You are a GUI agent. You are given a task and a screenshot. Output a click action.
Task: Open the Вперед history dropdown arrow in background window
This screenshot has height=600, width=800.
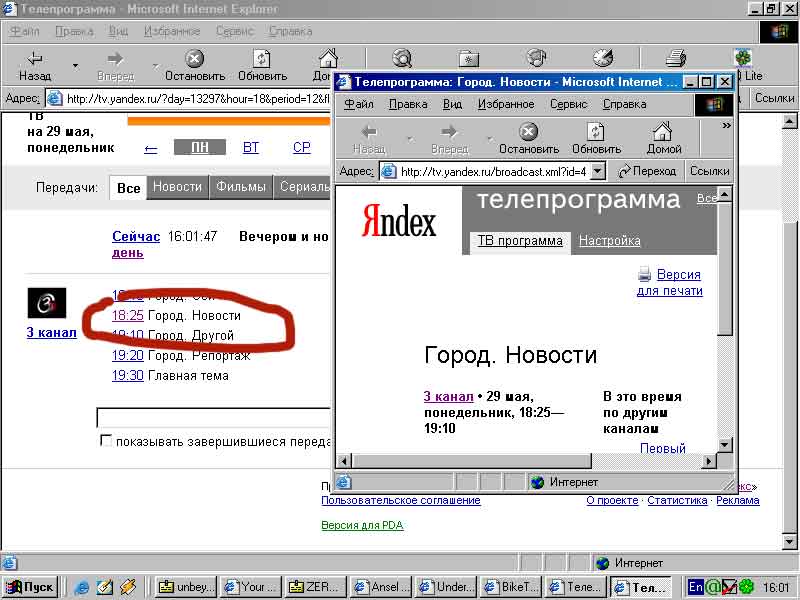coord(156,66)
